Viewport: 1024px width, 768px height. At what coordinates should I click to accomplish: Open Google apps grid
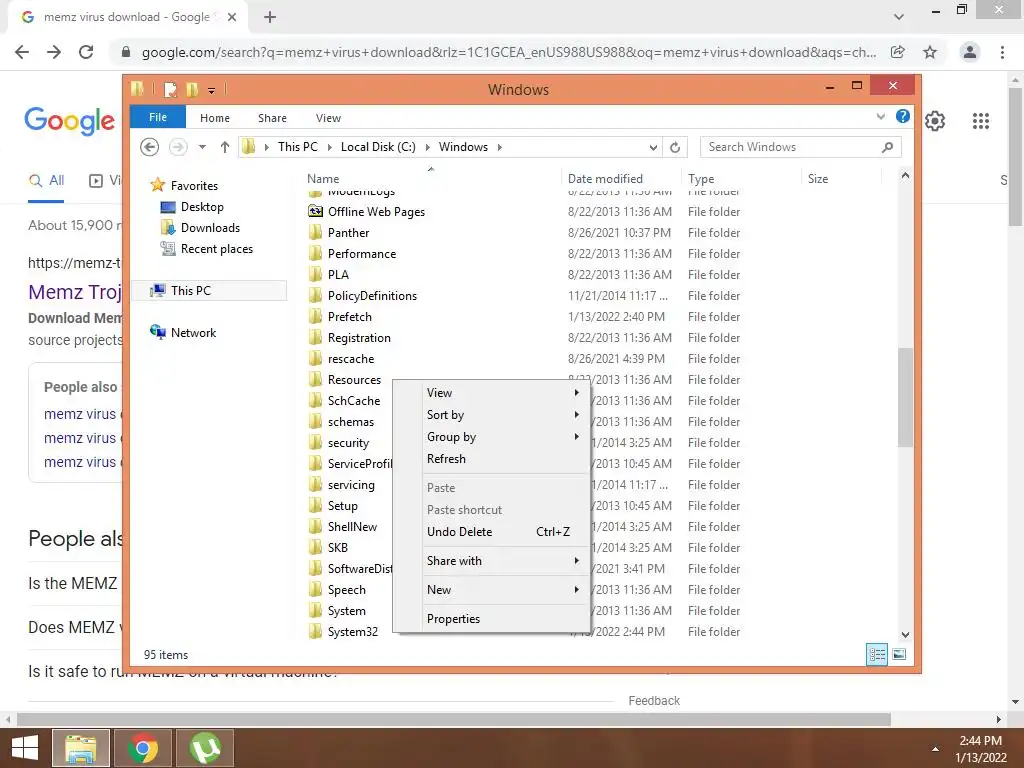pyautogui.click(x=981, y=121)
